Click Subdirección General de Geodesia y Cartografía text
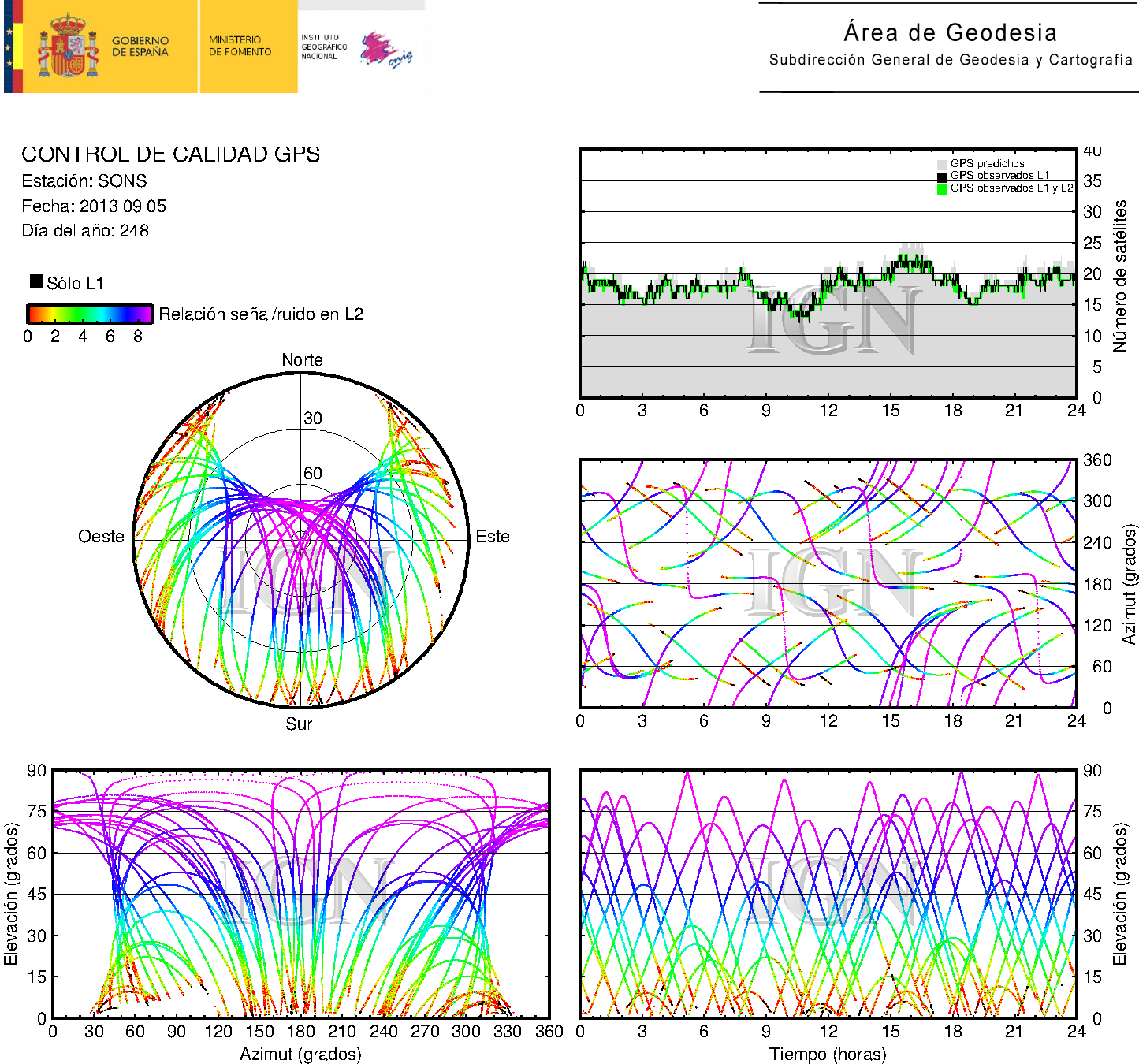 tap(950, 60)
